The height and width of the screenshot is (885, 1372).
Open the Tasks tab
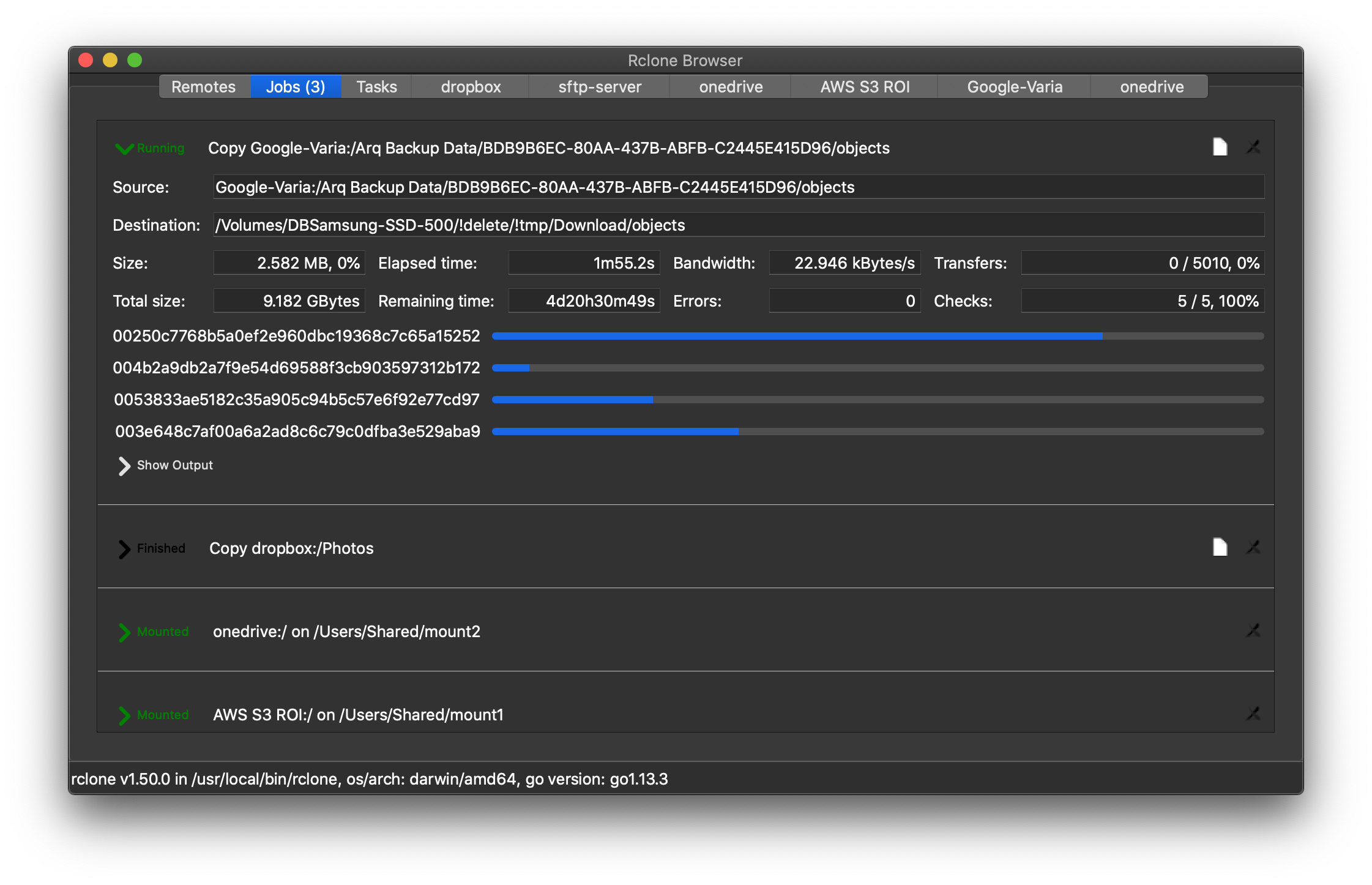tap(376, 86)
